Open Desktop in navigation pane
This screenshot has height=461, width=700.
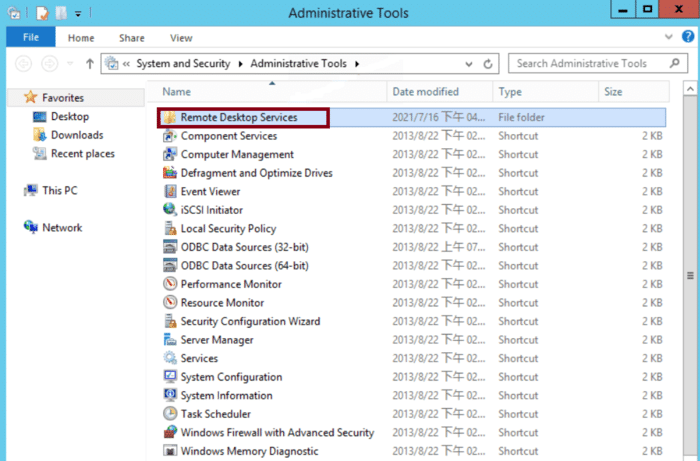tap(70, 116)
